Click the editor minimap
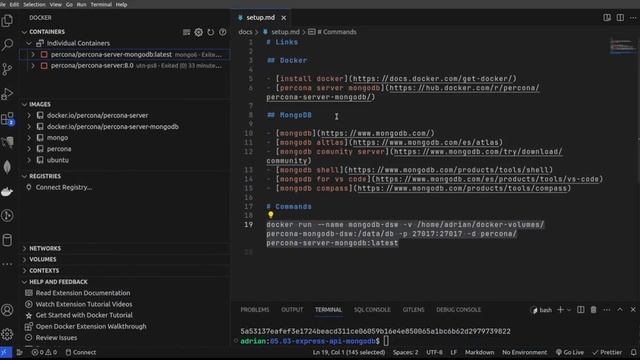Screen dimensions: 640x360 coord(623,46)
